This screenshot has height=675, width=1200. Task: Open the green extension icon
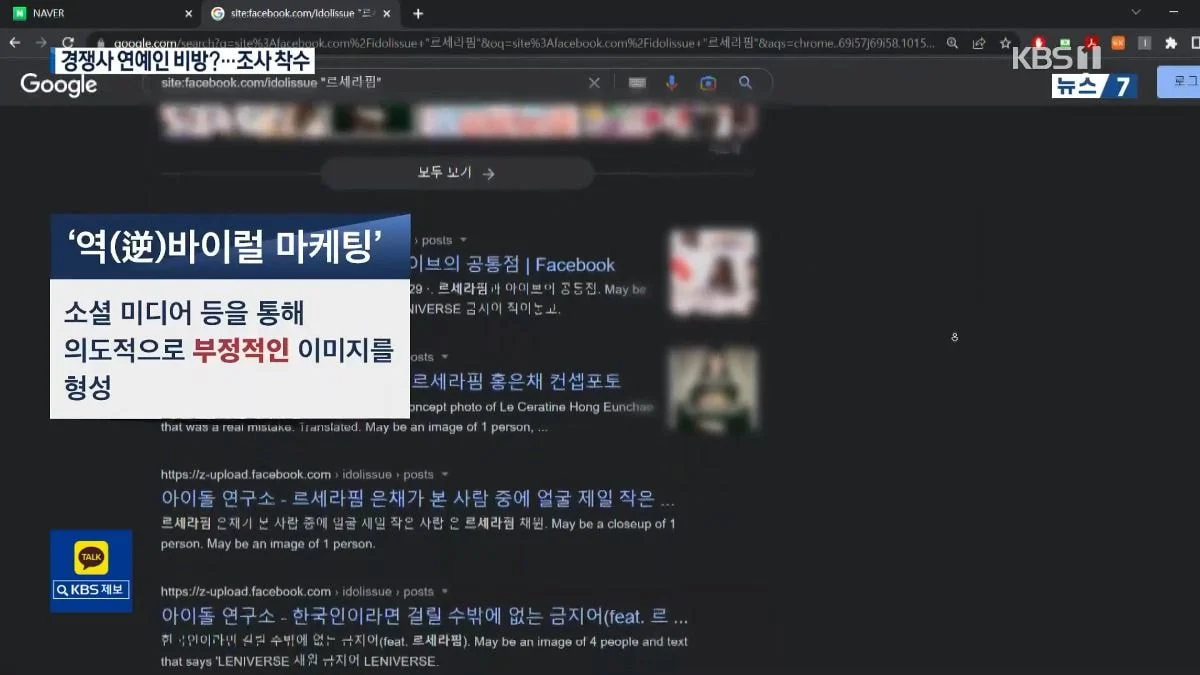(1065, 43)
